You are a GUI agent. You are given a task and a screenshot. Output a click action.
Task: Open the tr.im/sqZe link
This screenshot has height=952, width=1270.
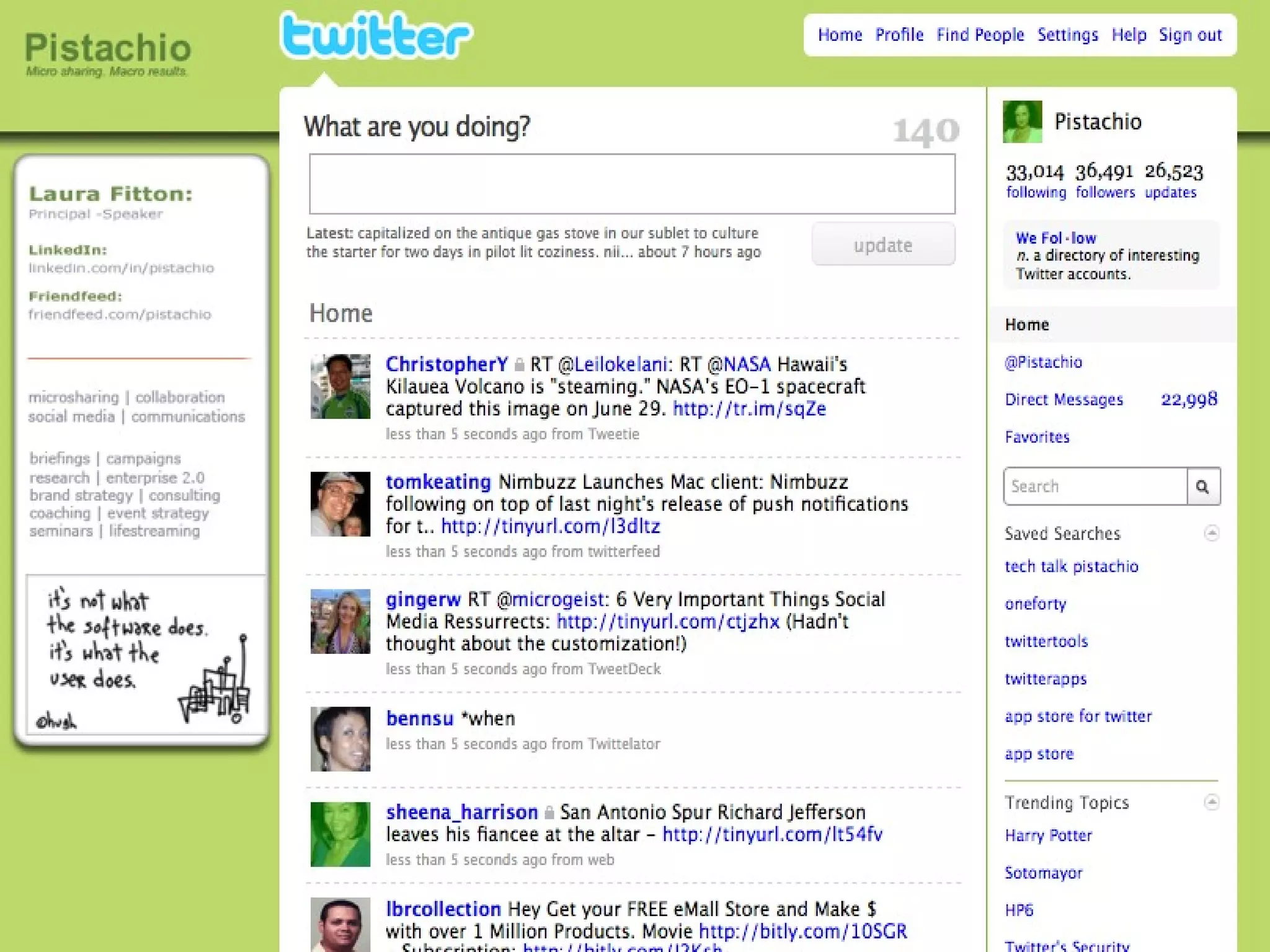click(749, 408)
